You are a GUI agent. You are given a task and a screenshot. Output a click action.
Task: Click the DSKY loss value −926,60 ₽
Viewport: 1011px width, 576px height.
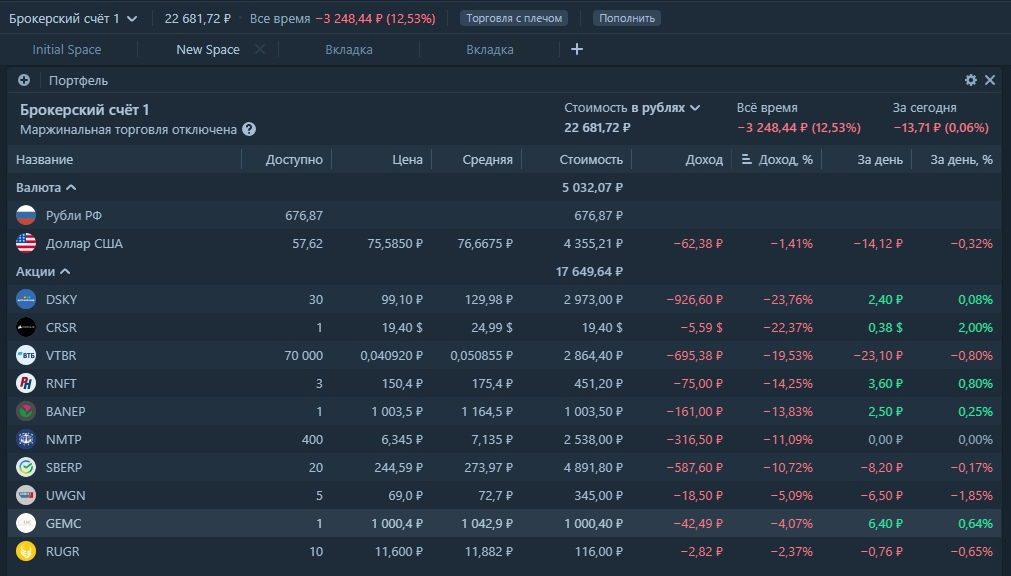pos(694,299)
